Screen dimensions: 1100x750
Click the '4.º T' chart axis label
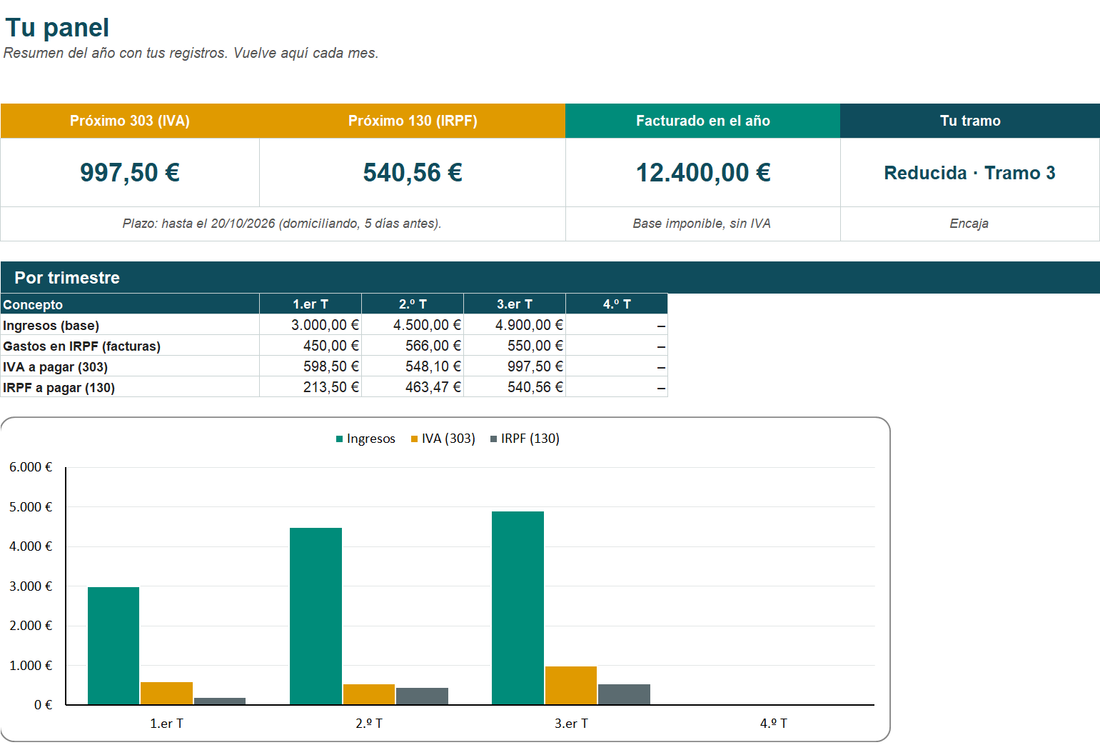(774, 723)
